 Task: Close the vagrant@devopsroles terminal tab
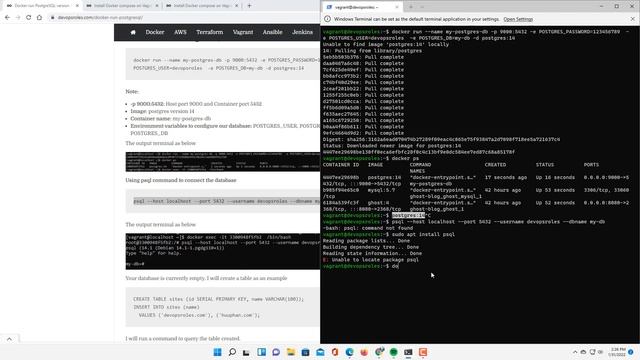pyautogui.click(x=397, y=7)
